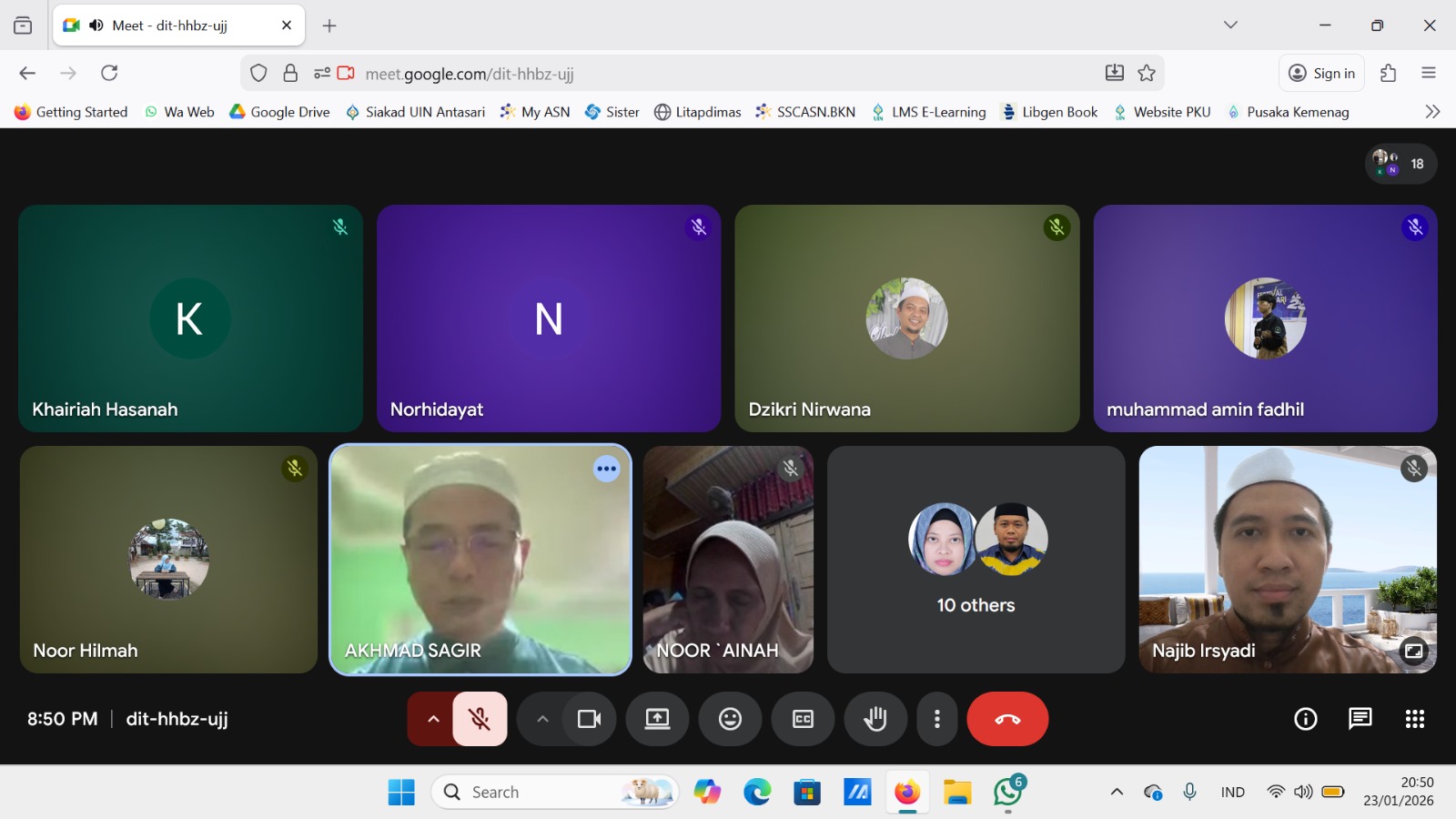1456x819 pixels.
Task: Open options on AKHMAD SAGIR tile
Action: (x=607, y=469)
